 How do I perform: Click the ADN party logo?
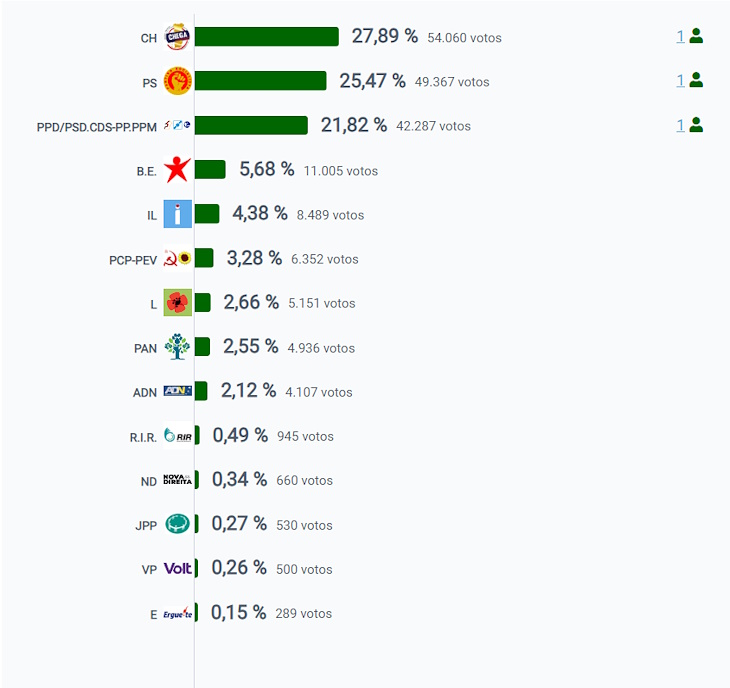(177, 391)
